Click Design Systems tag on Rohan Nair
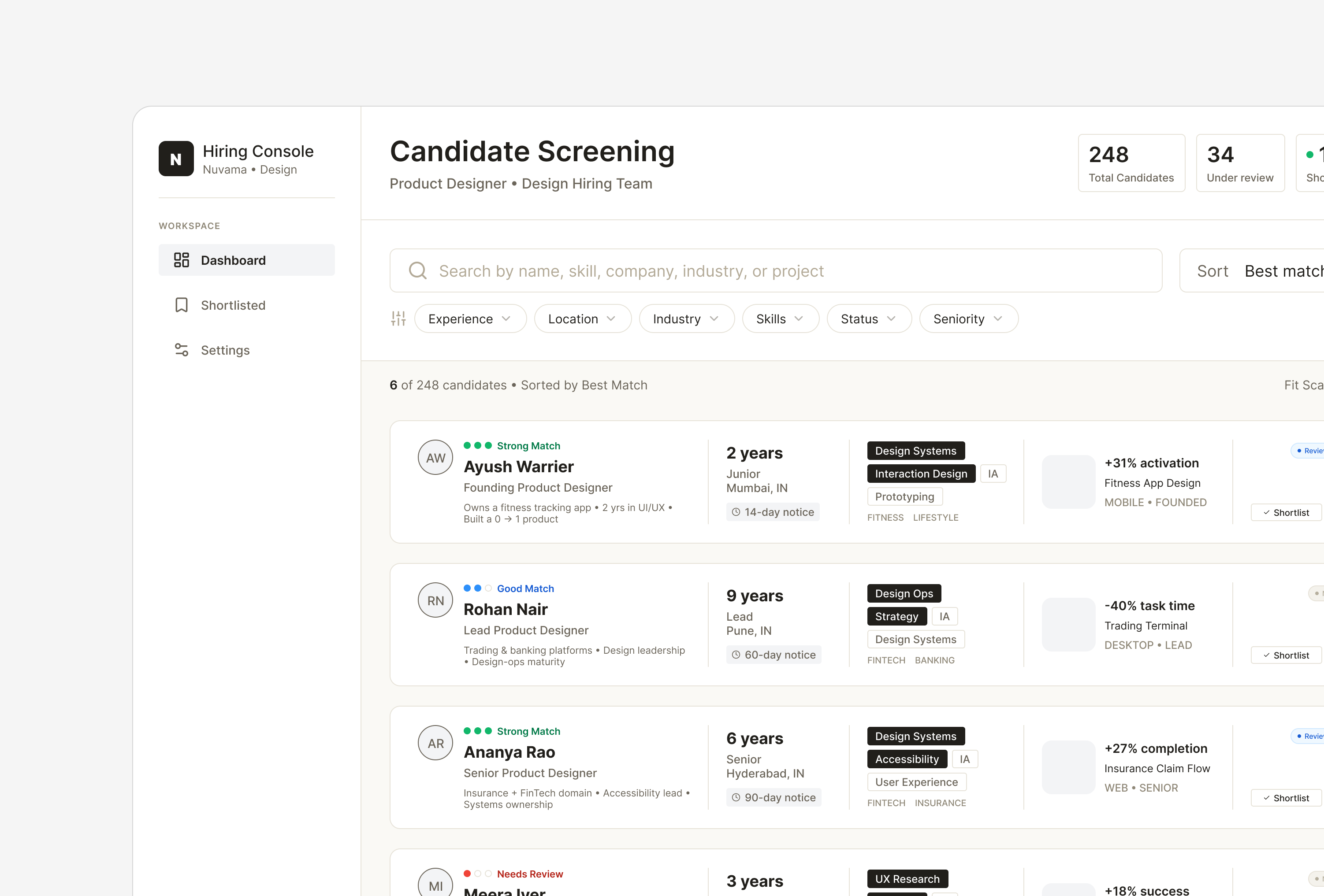The height and width of the screenshot is (896, 1324). click(x=916, y=639)
